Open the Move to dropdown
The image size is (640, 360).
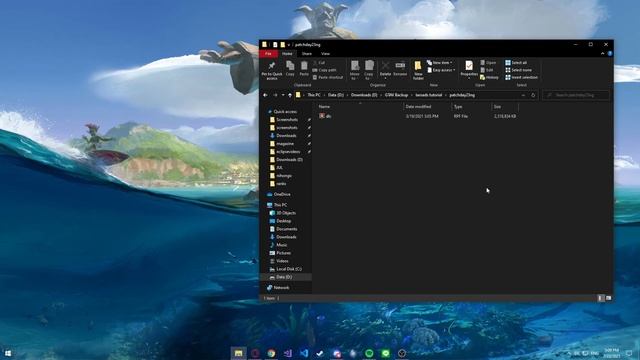click(355, 70)
